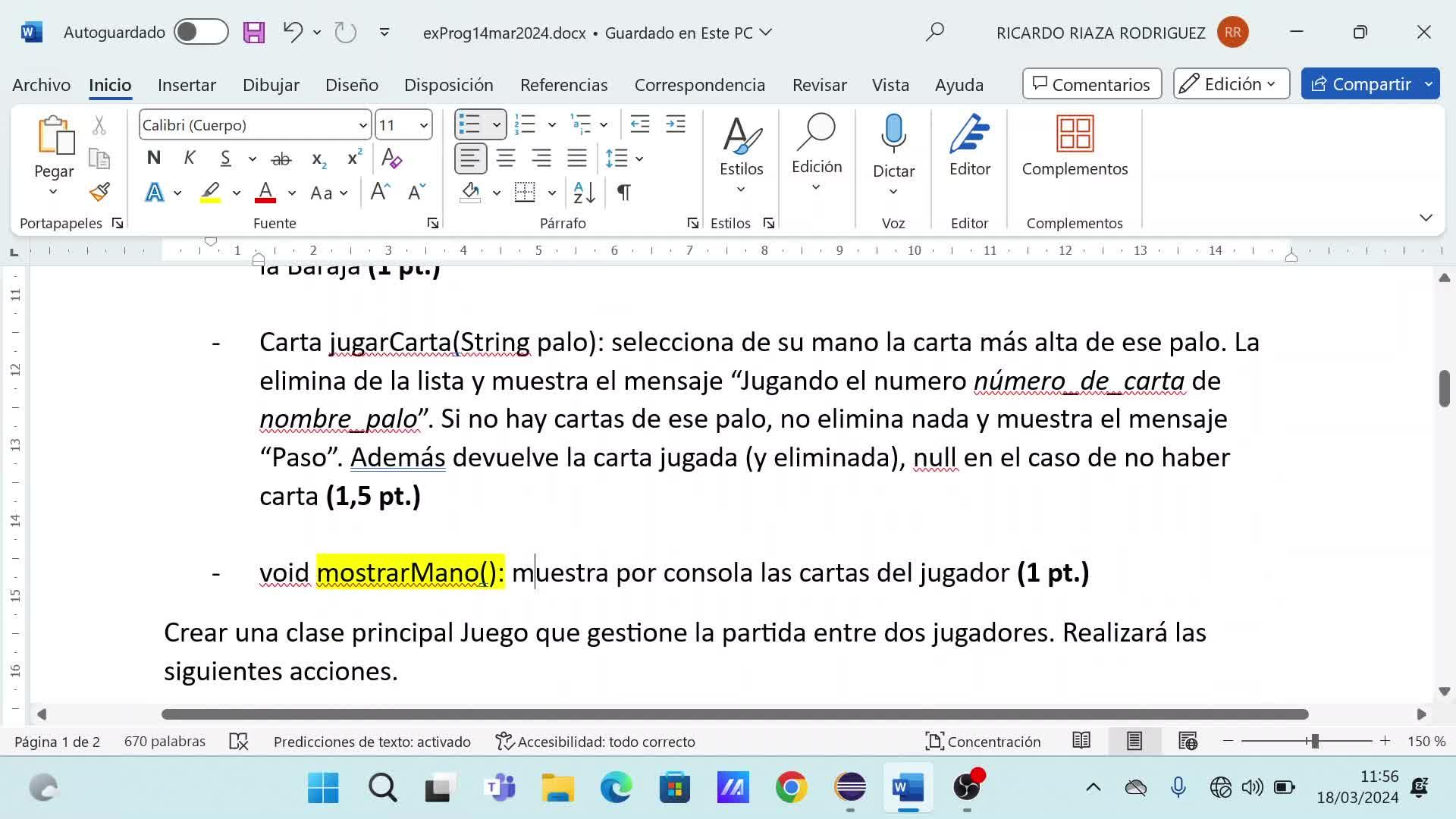
Task: Expand the font size dropdown
Action: coord(423,125)
